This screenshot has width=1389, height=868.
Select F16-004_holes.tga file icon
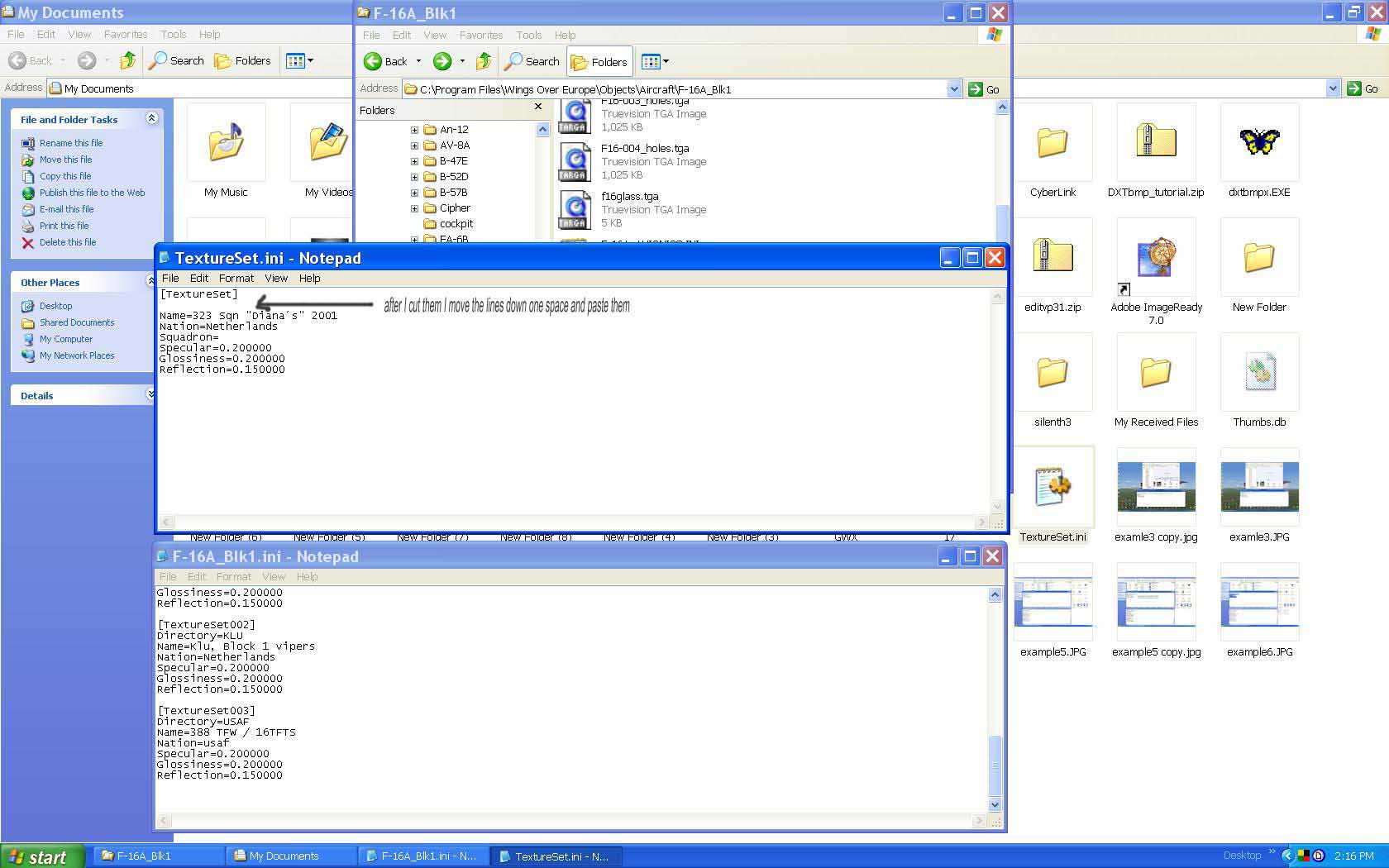(574, 162)
